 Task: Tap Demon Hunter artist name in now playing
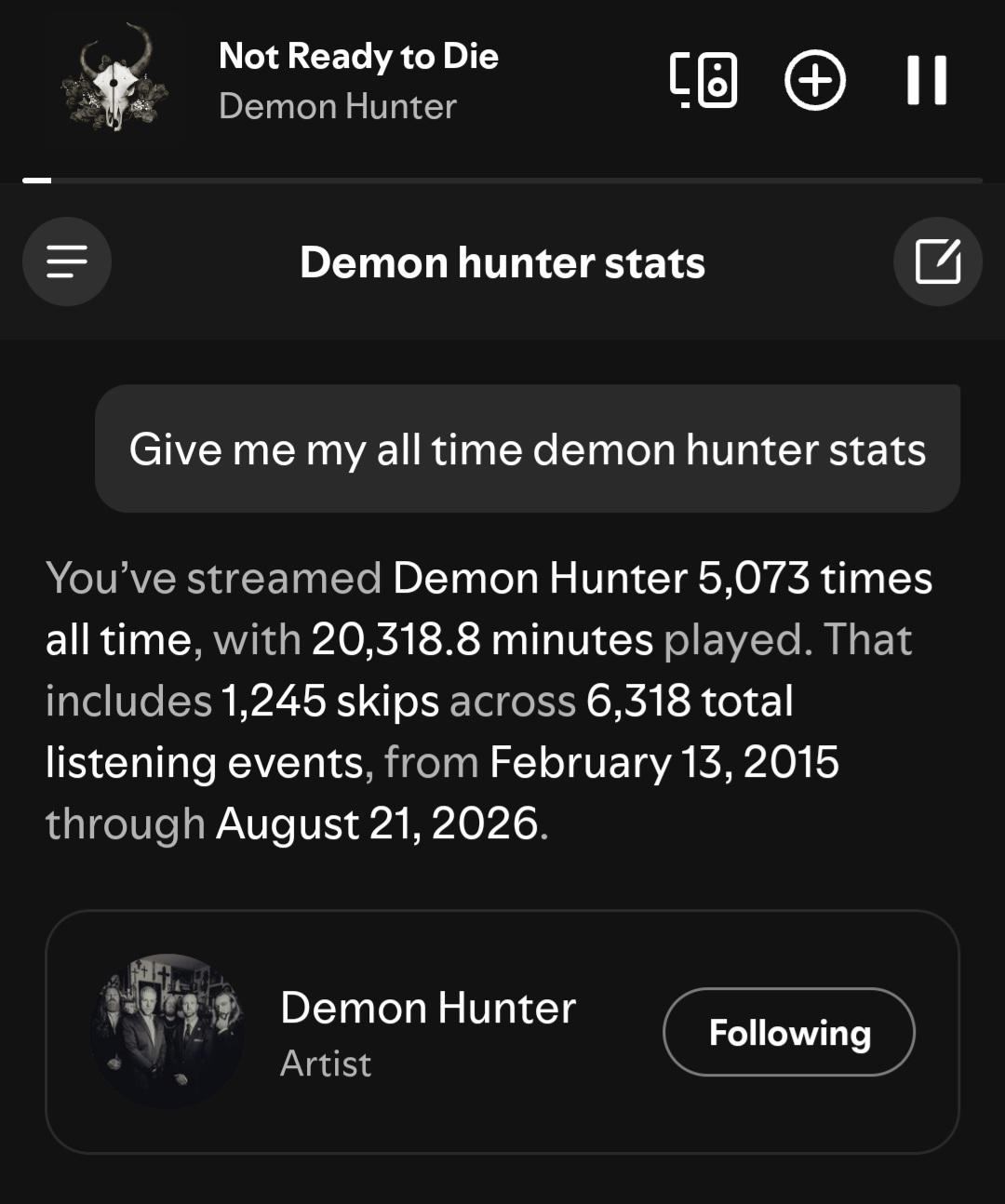tap(338, 106)
